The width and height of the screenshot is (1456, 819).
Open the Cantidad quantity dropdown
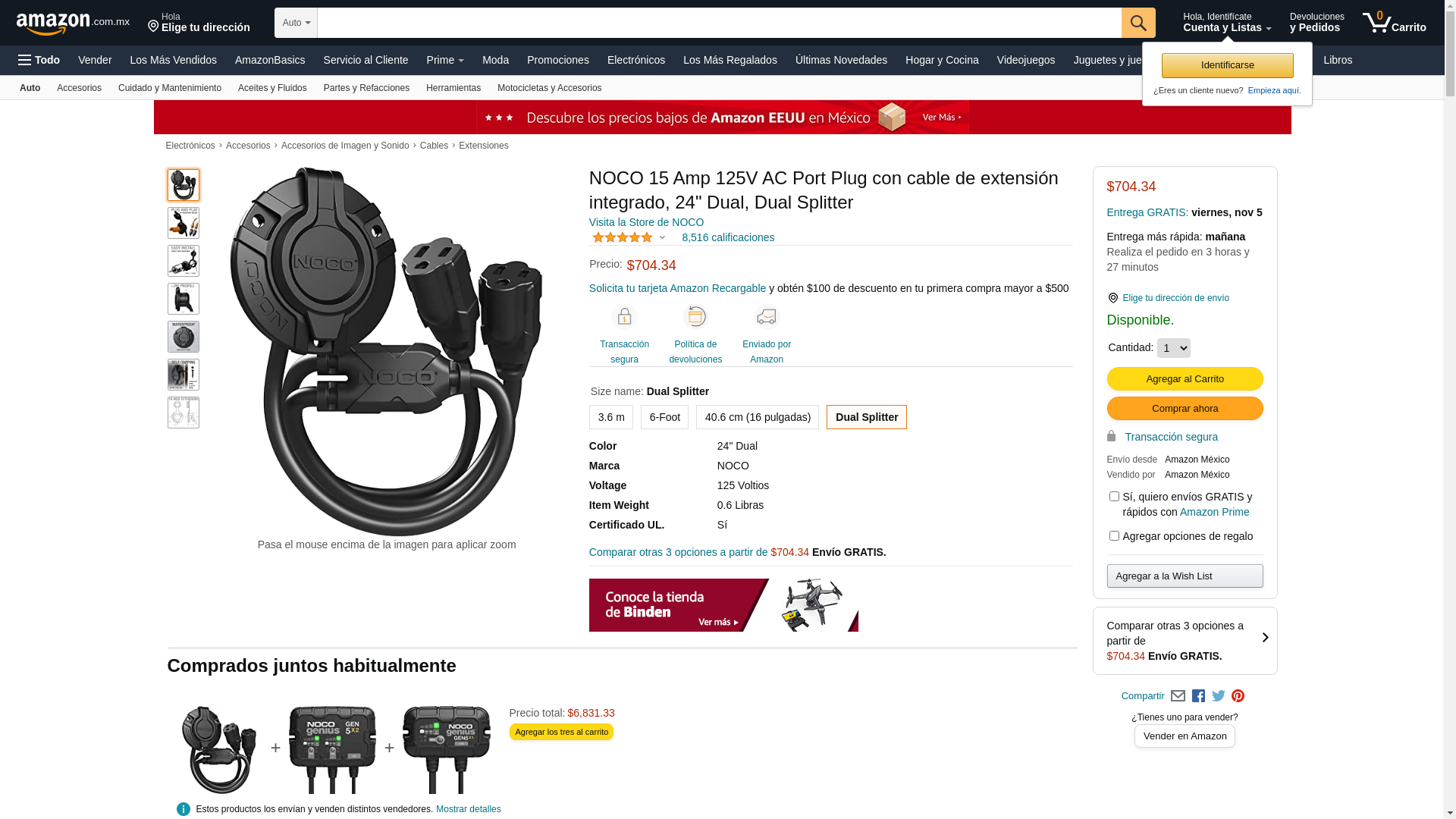pos(1173,348)
